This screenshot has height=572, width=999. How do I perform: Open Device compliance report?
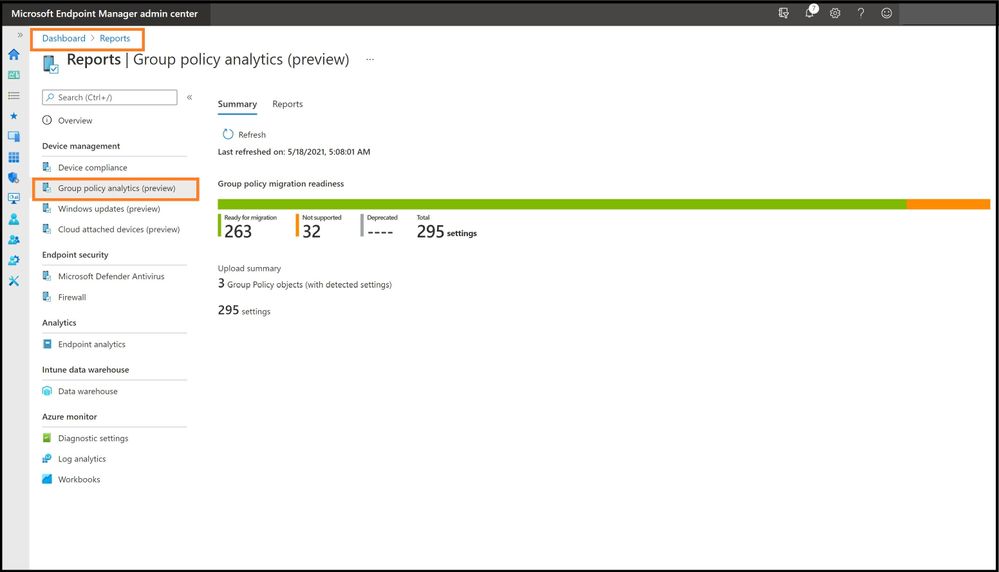click(x=92, y=168)
